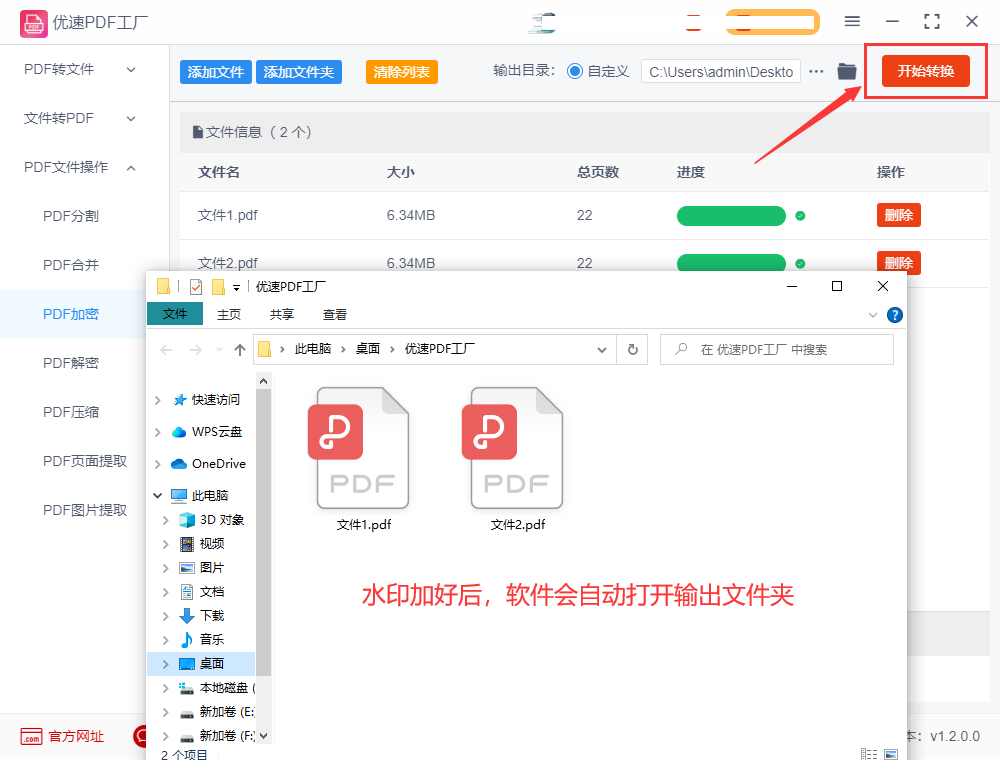Open 共享 tab in Explorer ribbon
The width and height of the screenshot is (1000, 760).
[x=282, y=314]
